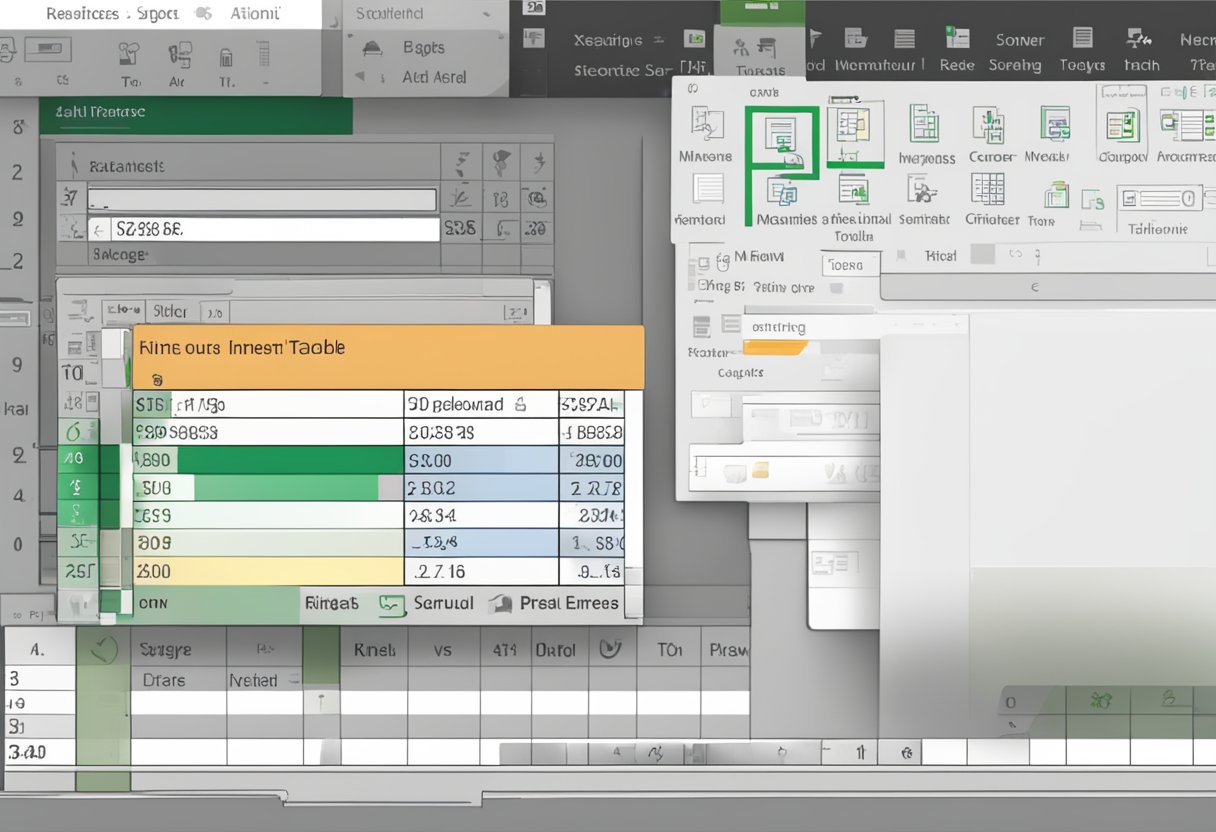Open the Criteria grid icon in the ribbon
The width and height of the screenshot is (1216, 832).
[987, 190]
